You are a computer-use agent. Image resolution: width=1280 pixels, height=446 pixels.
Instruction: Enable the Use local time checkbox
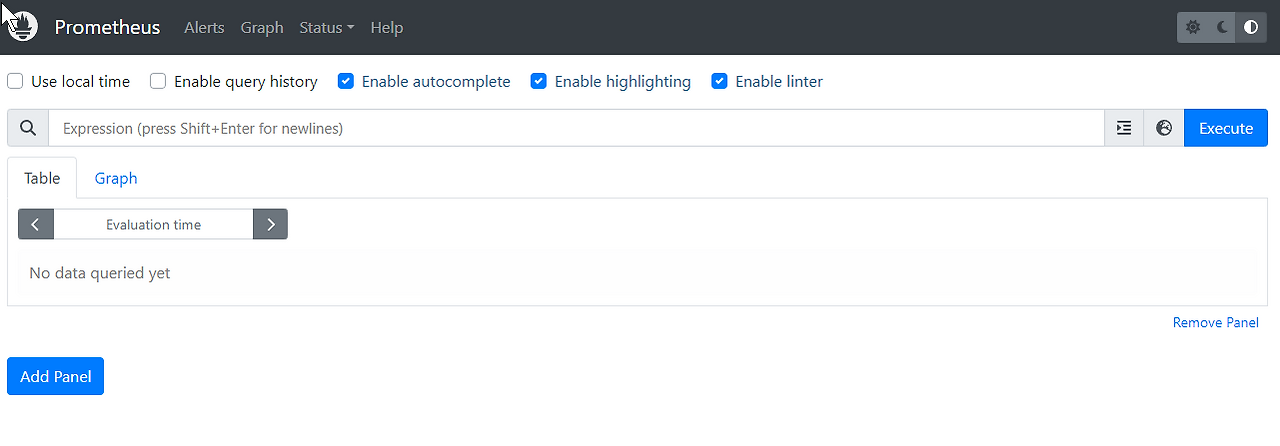coord(15,82)
